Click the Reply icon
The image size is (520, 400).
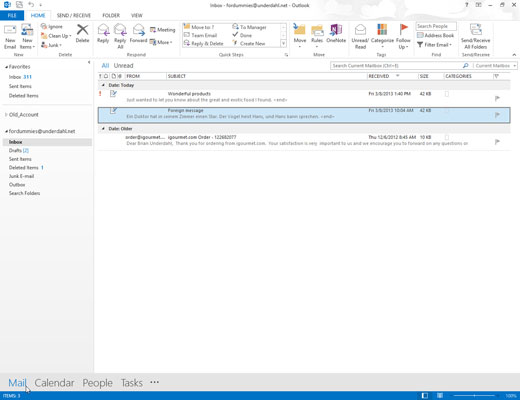103,30
